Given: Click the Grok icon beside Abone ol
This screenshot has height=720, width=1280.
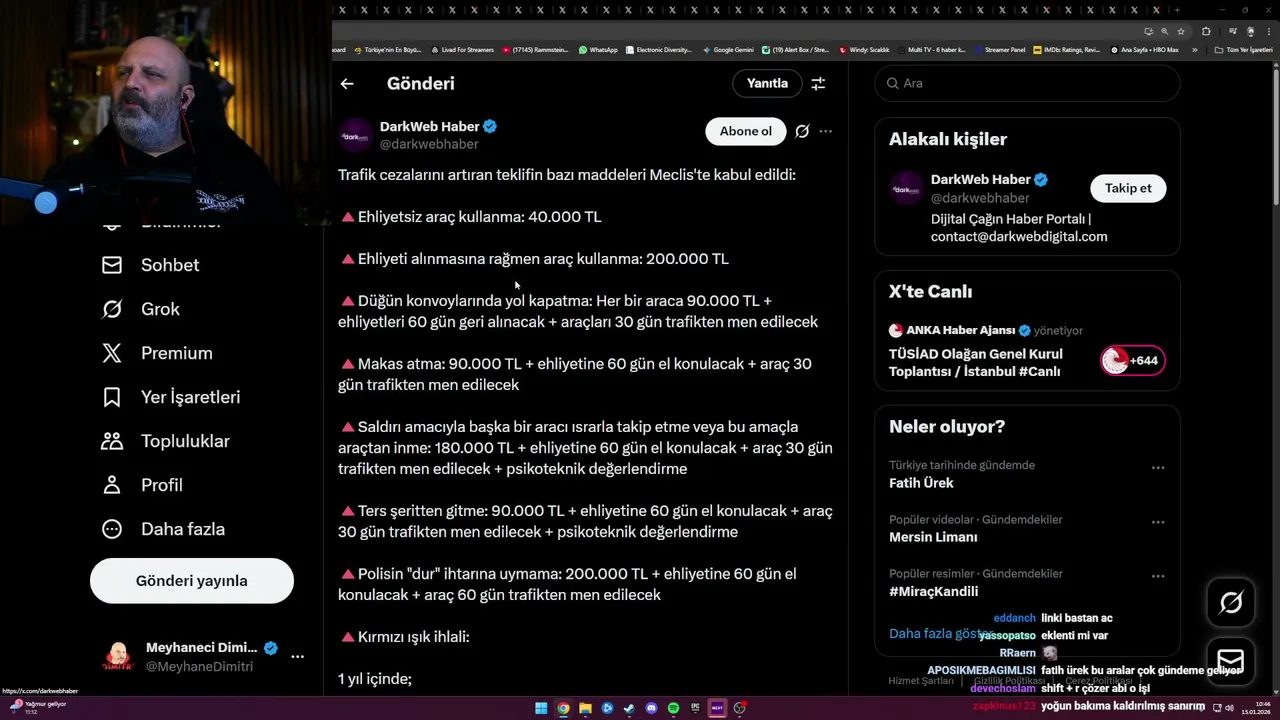Looking at the screenshot, I should pos(802,131).
